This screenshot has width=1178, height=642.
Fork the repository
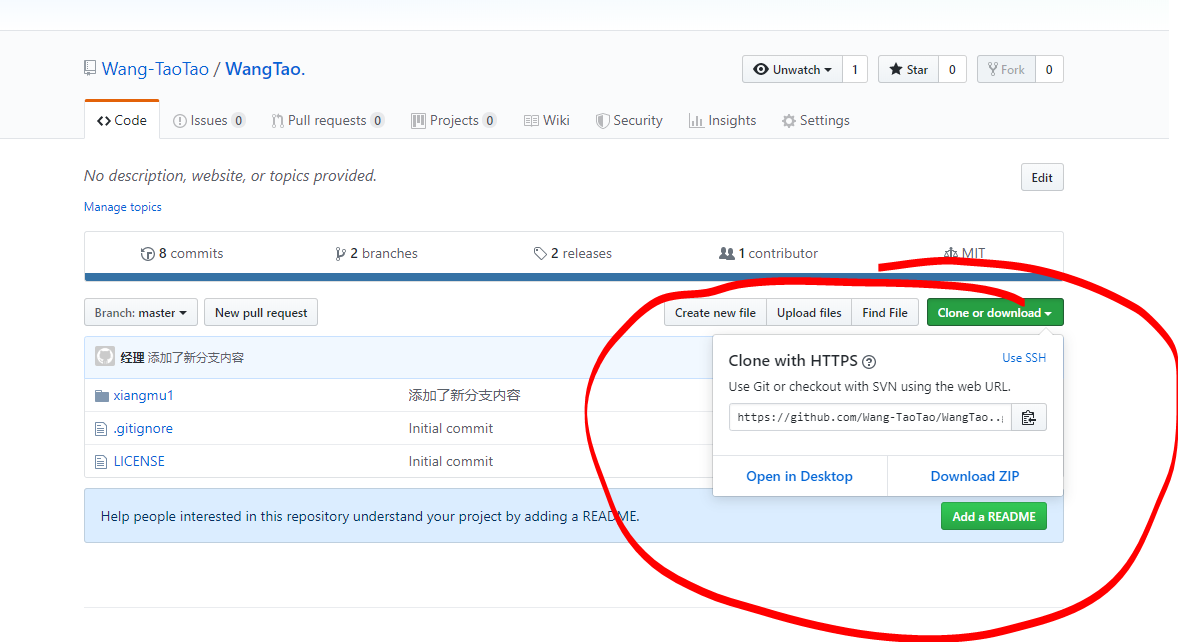coord(1006,69)
